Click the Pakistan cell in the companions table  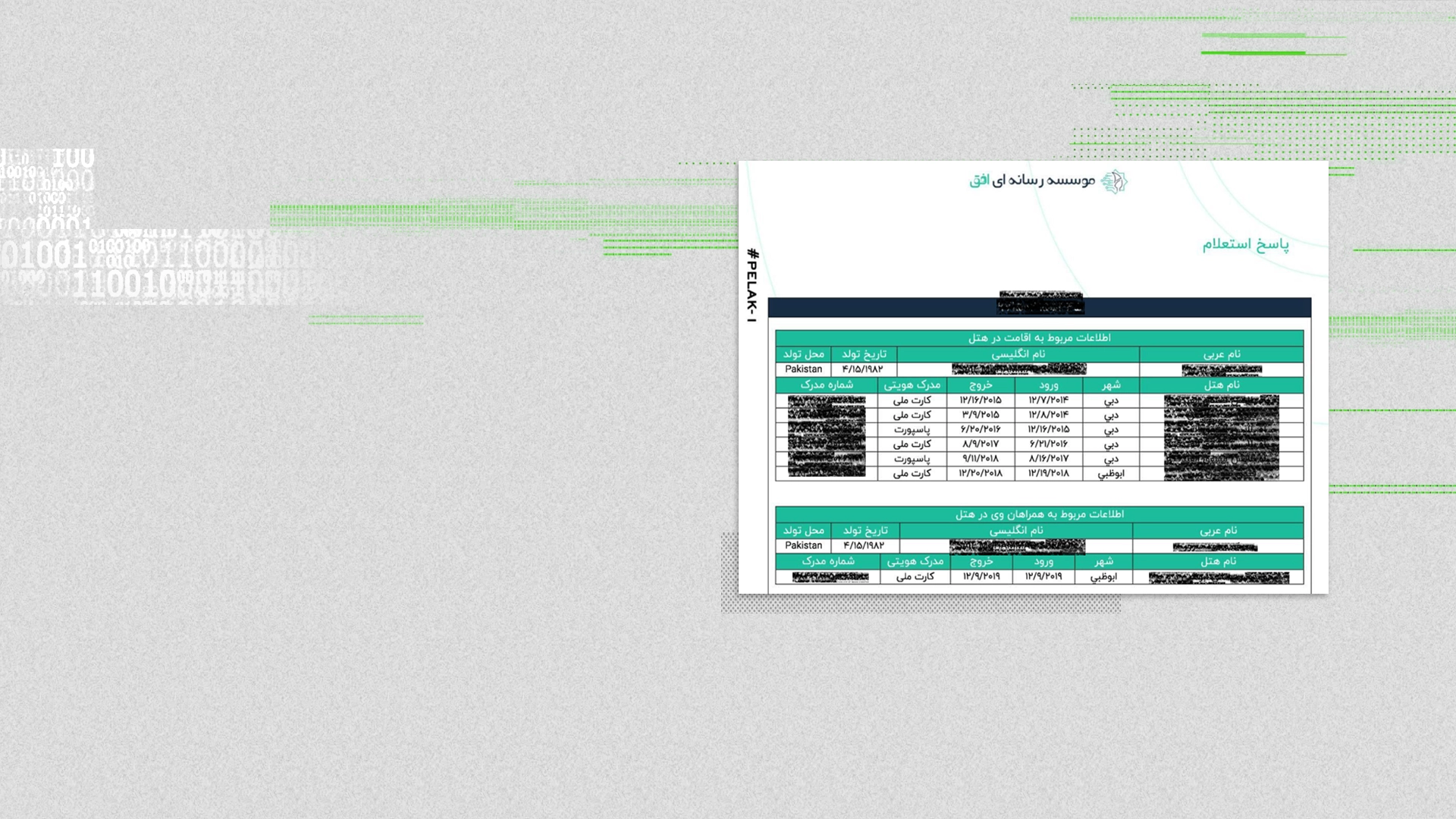pos(803,546)
